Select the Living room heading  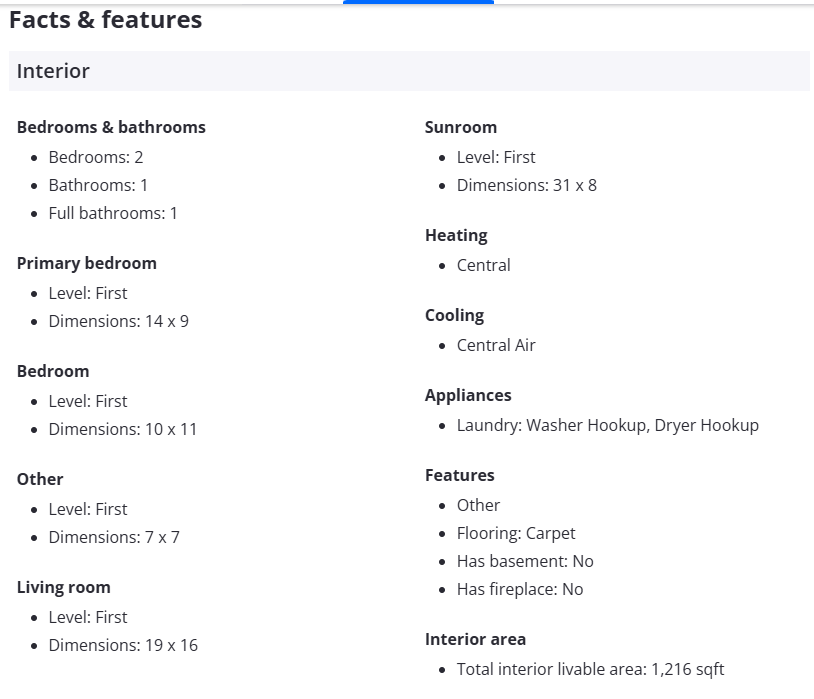coord(64,587)
